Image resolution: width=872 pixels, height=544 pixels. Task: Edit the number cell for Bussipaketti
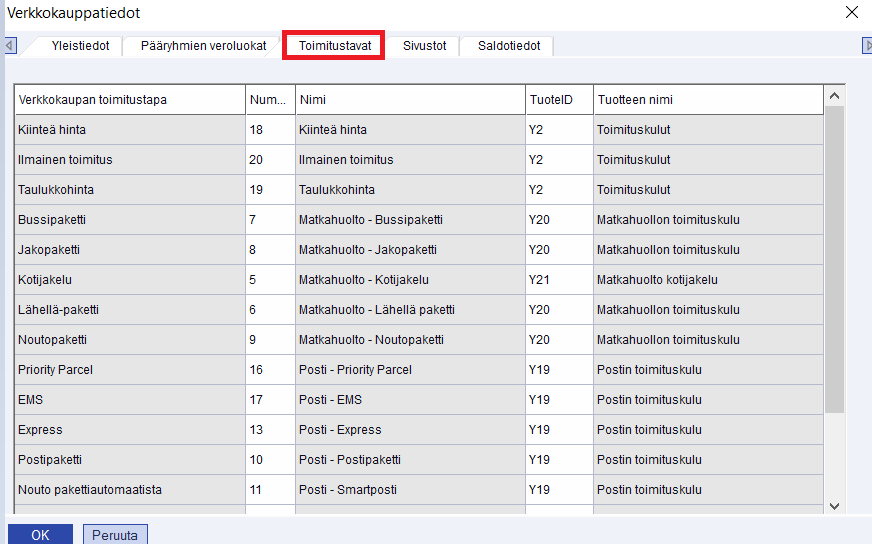coord(270,220)
